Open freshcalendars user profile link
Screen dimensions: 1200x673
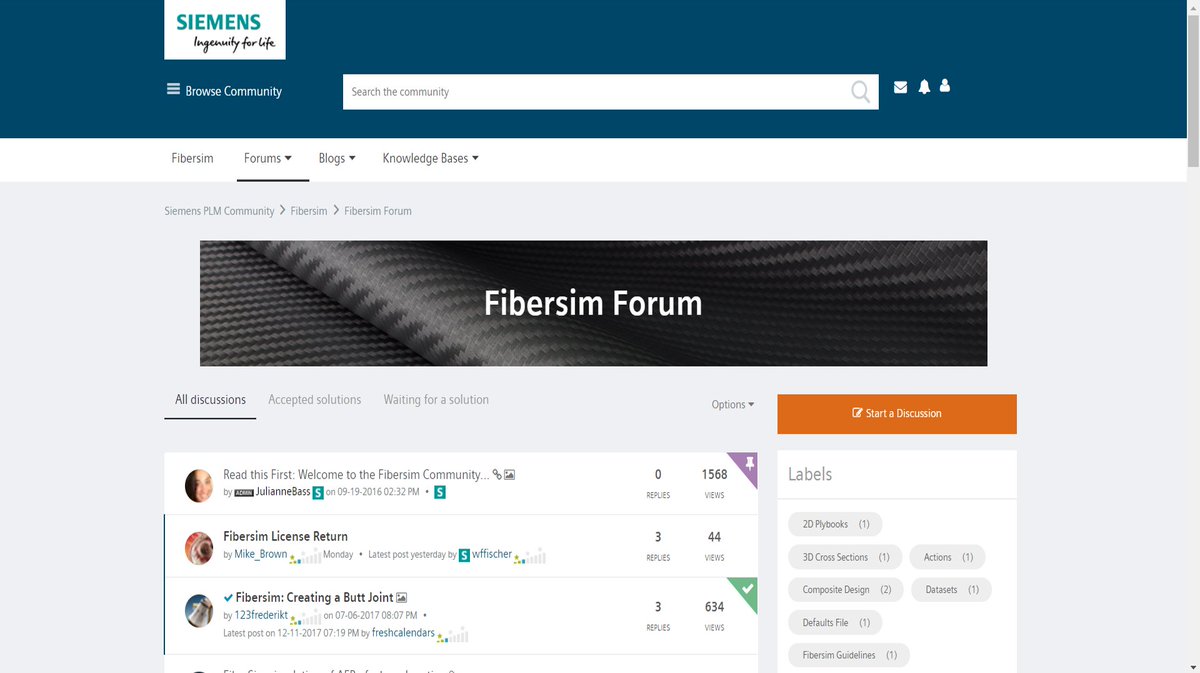403,634
